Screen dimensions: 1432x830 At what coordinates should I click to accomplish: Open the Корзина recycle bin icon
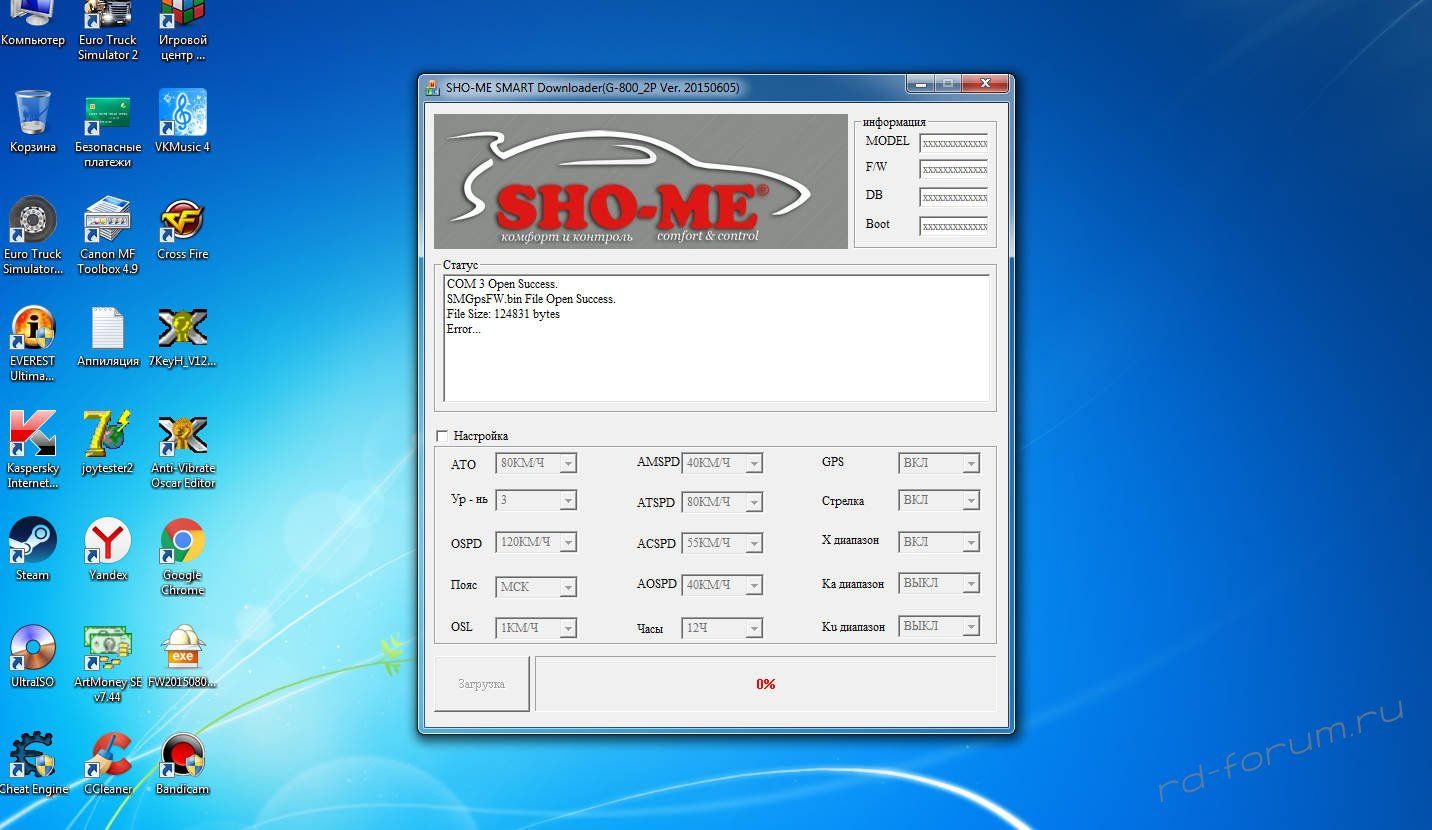(33, 122)
